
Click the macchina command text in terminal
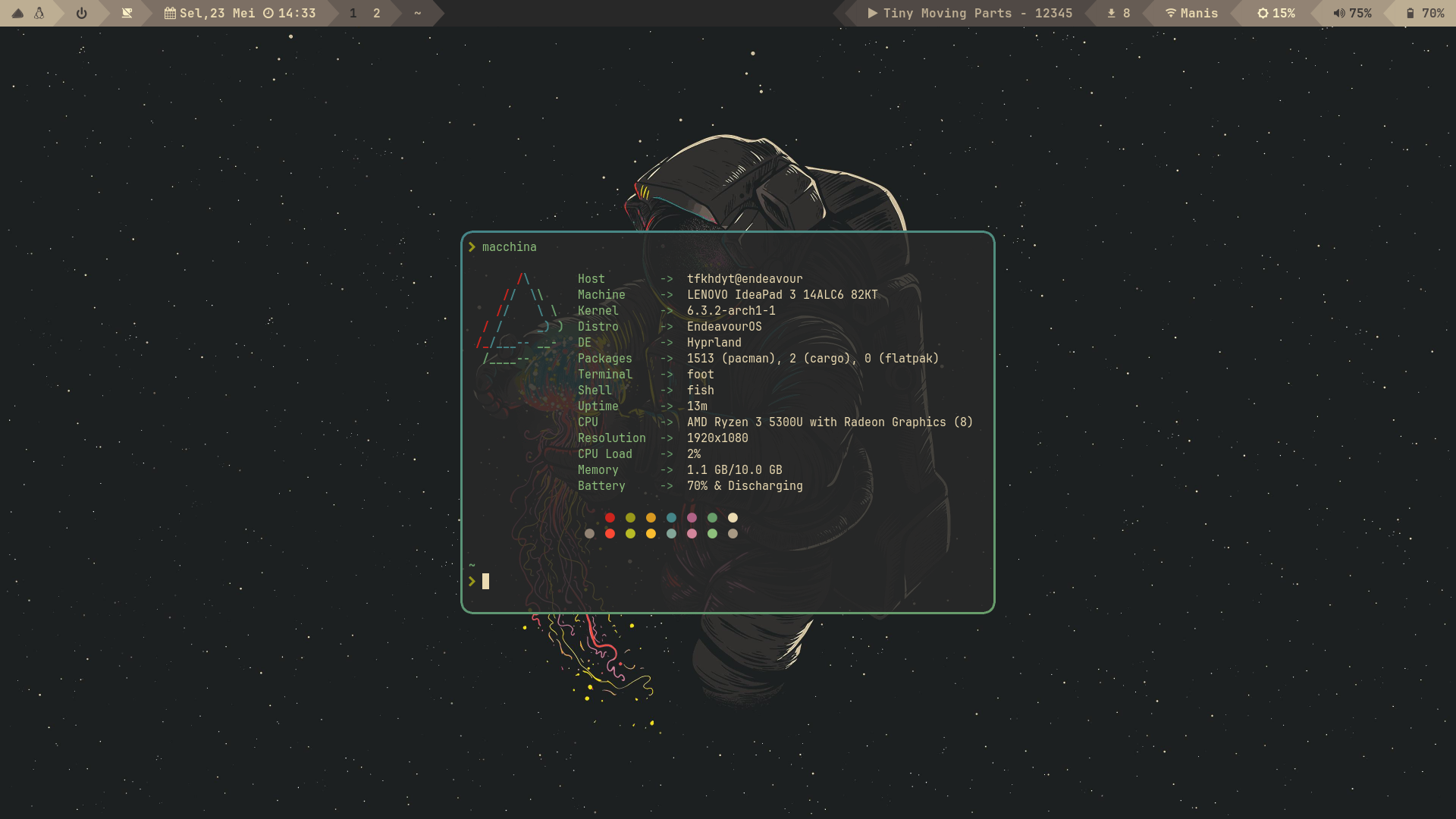click(x=509, y=247)
